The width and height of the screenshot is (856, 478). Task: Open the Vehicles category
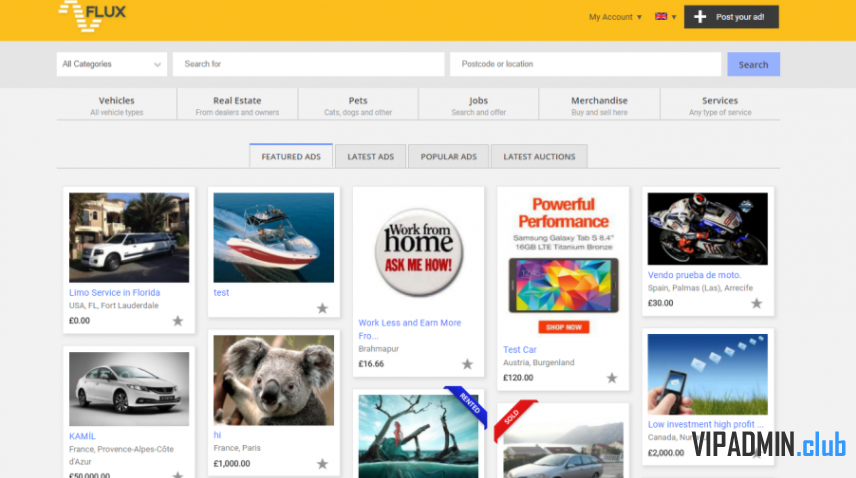click(116, 105)
